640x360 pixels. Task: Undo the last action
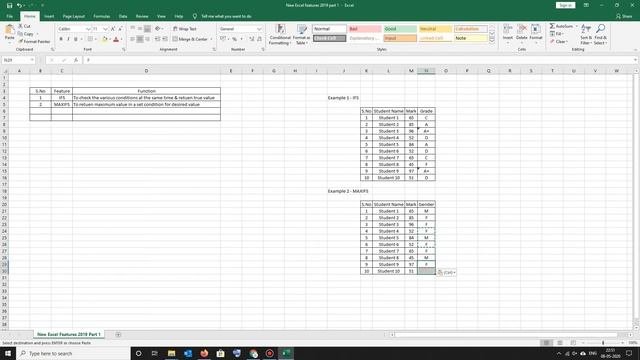click(x=19, y=5)
